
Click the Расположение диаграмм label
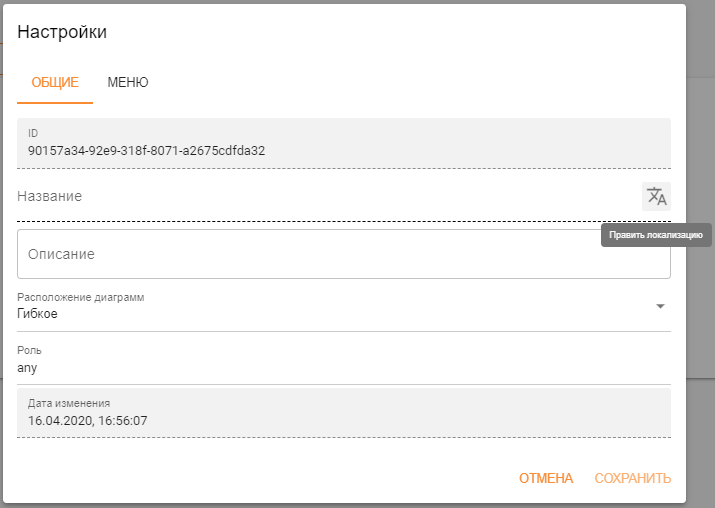(81, 297)
